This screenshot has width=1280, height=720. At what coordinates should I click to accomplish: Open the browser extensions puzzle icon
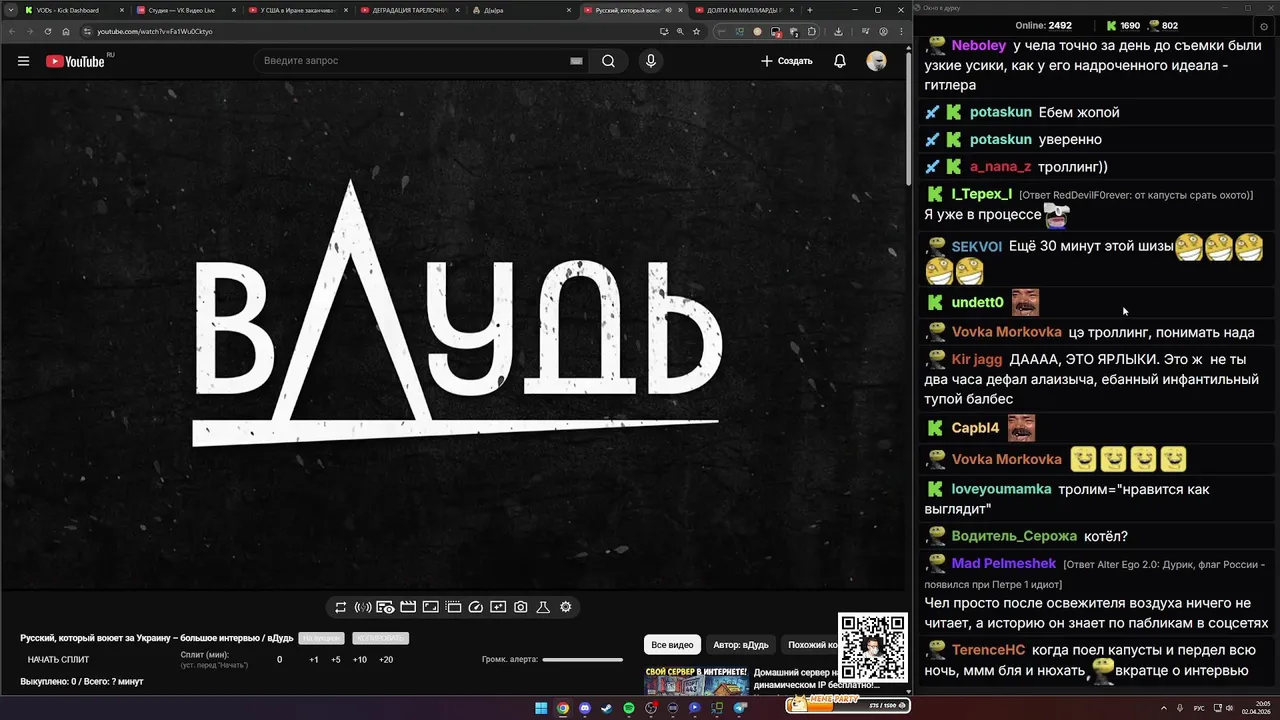(812, 31)
